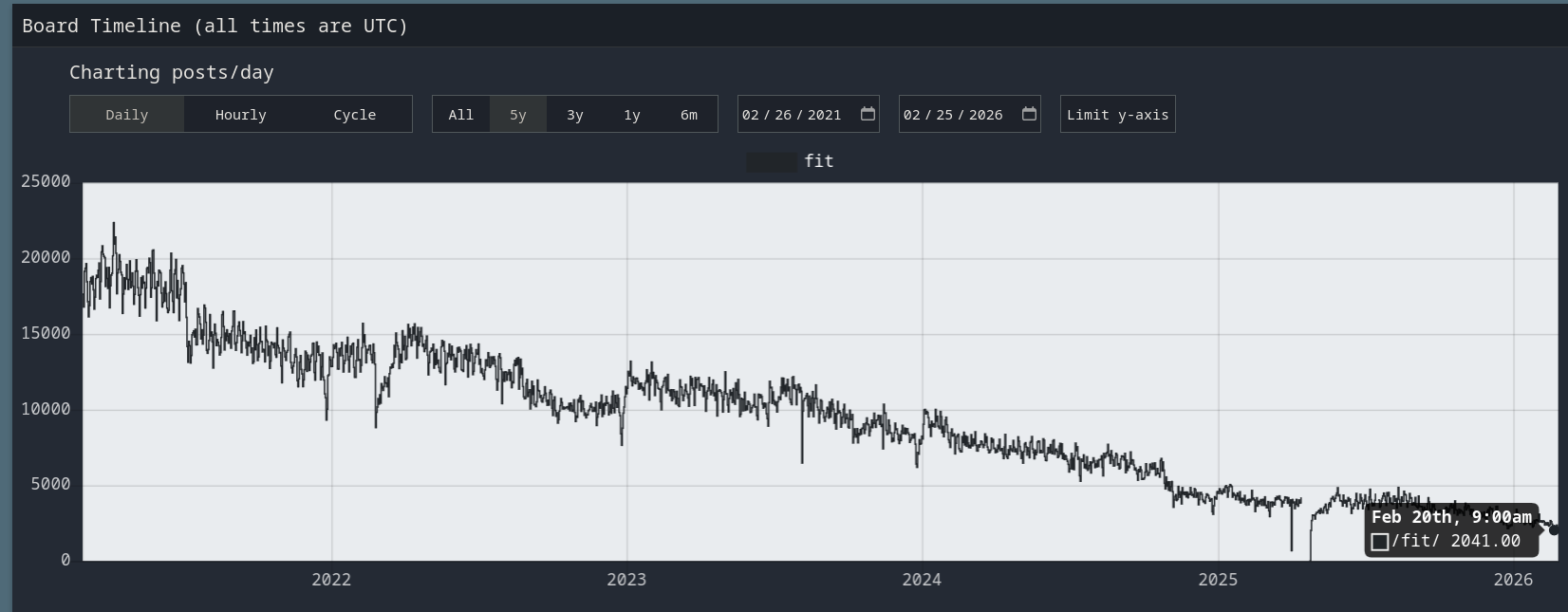
Task: Open the end date calendar picker icon
Action: point(1029,114)
